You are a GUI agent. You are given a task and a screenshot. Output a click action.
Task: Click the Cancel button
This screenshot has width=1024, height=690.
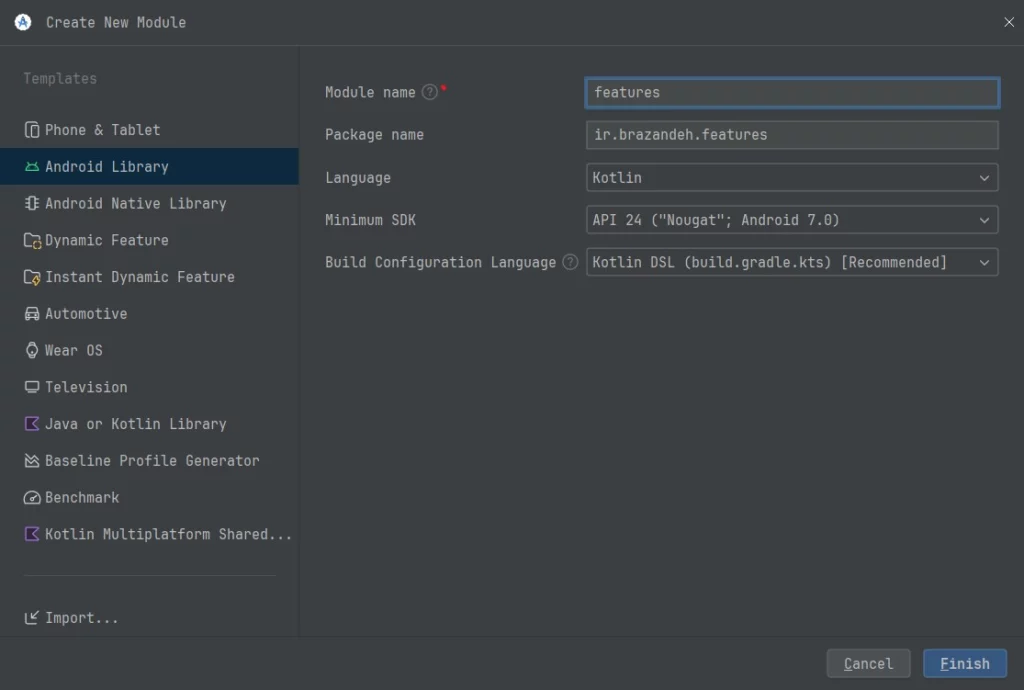pos(868,664)
